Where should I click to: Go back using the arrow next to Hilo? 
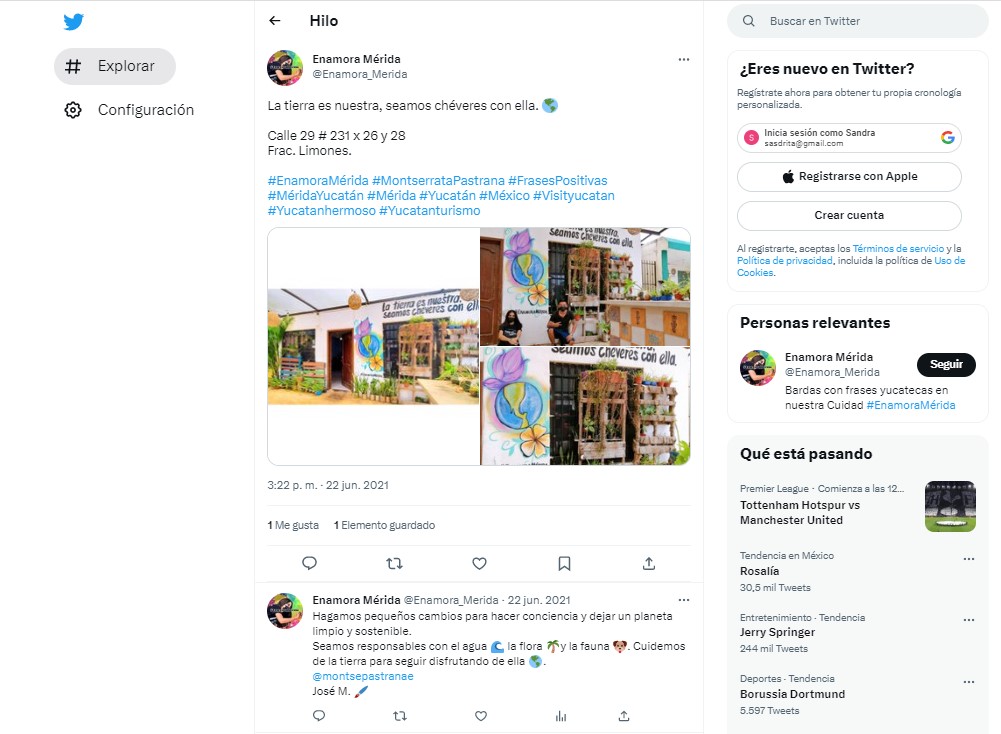coord(275,20)
